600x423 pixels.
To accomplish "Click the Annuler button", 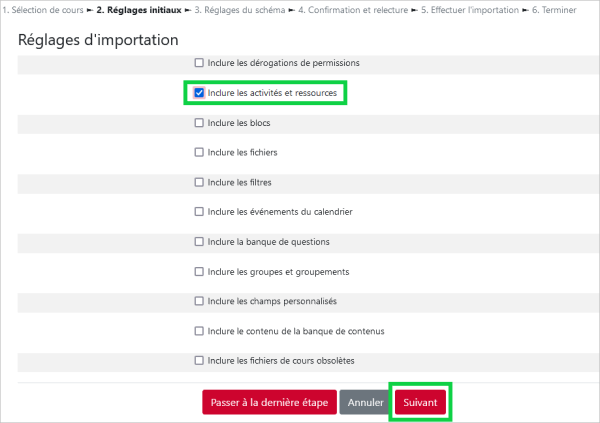I will pyautogui.click(x=365, y=402).
